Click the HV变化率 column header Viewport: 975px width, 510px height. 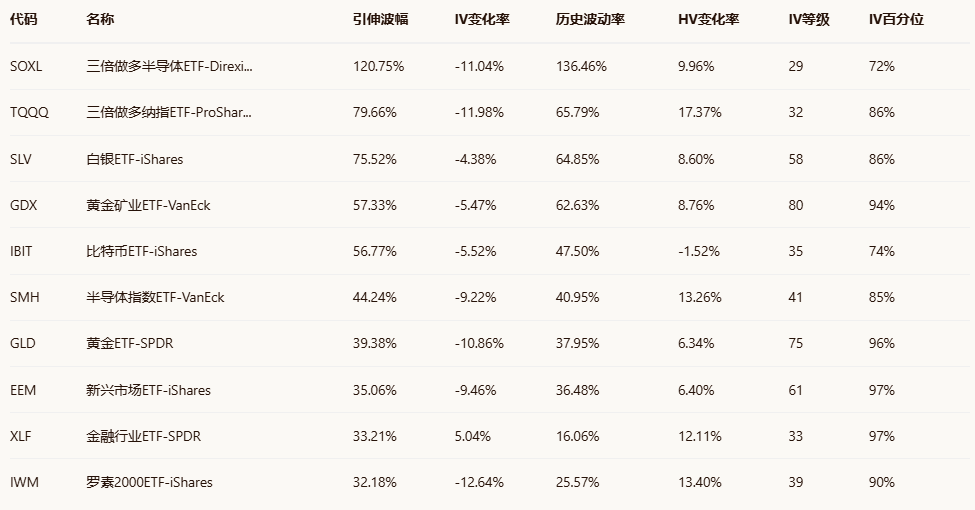(x=708, y=20)
